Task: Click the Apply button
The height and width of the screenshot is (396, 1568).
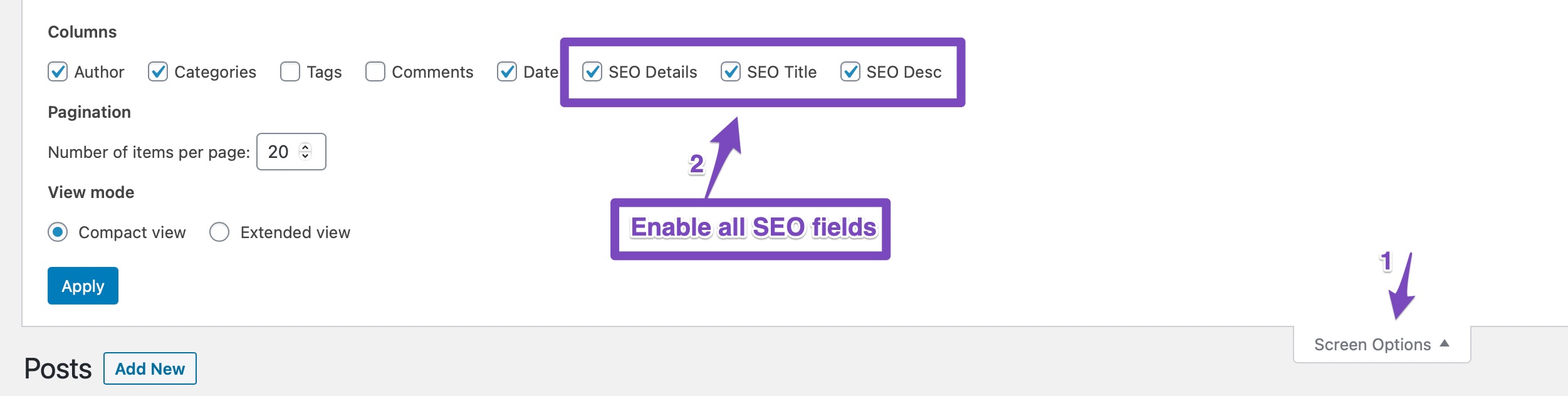Action: coord(83,286)
